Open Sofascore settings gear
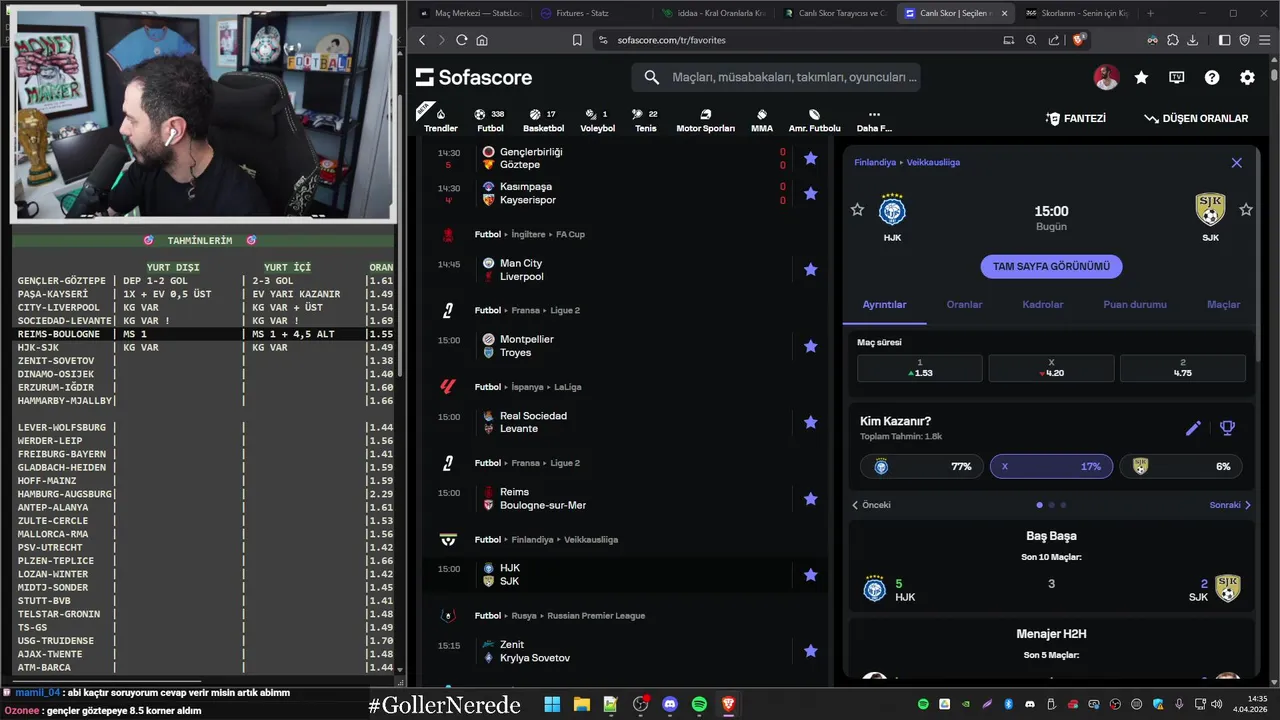This screenshot has height=720, width=1280. 1247,77
